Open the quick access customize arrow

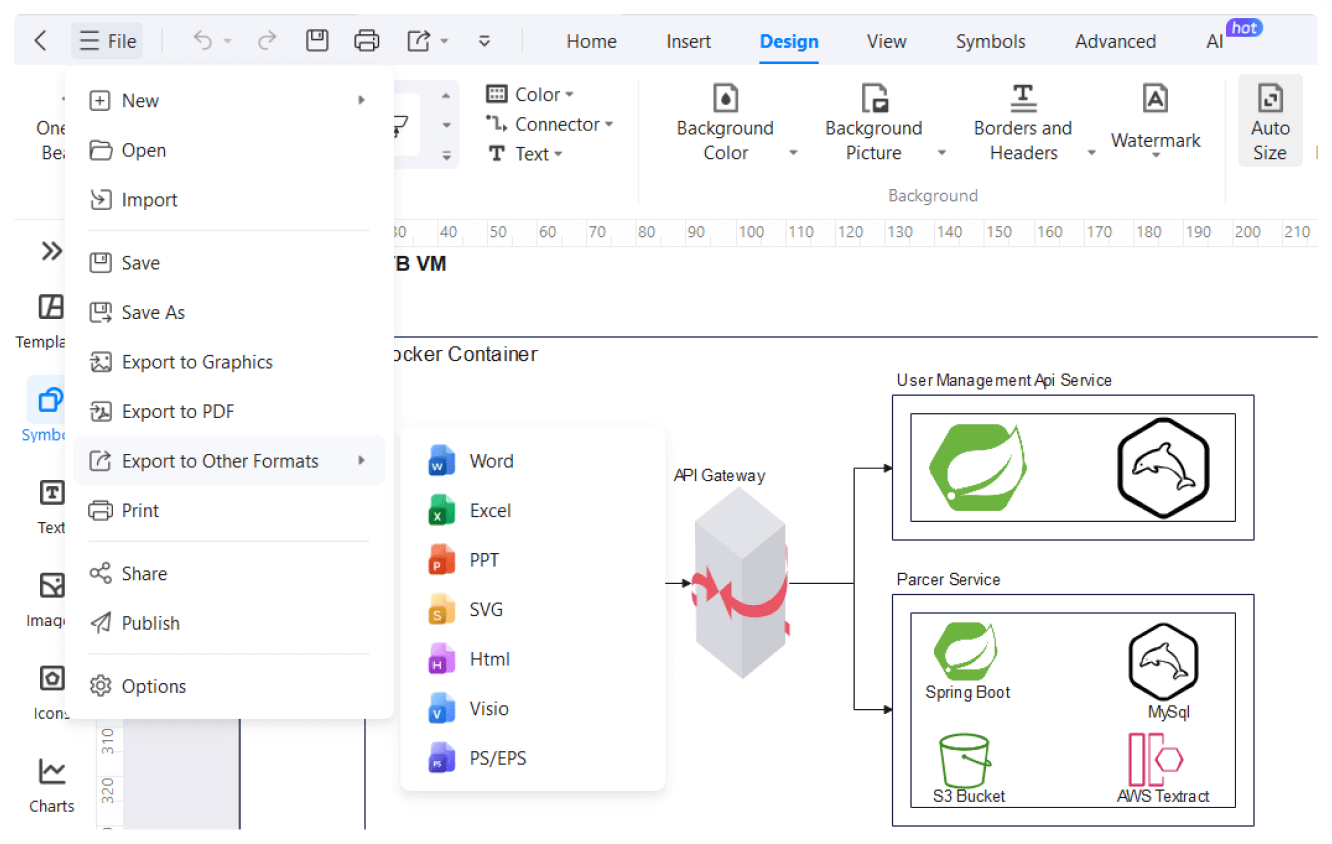point(484,41)
